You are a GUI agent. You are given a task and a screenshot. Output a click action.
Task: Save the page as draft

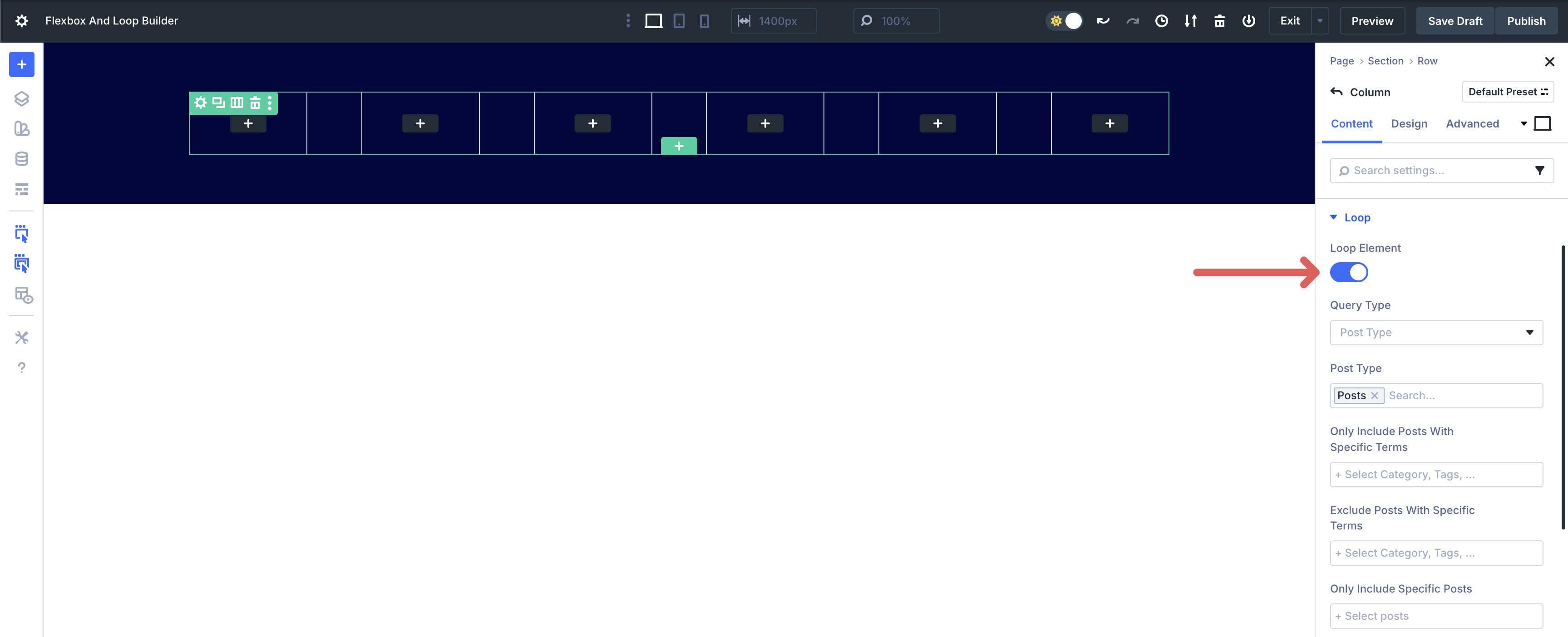1454,20
